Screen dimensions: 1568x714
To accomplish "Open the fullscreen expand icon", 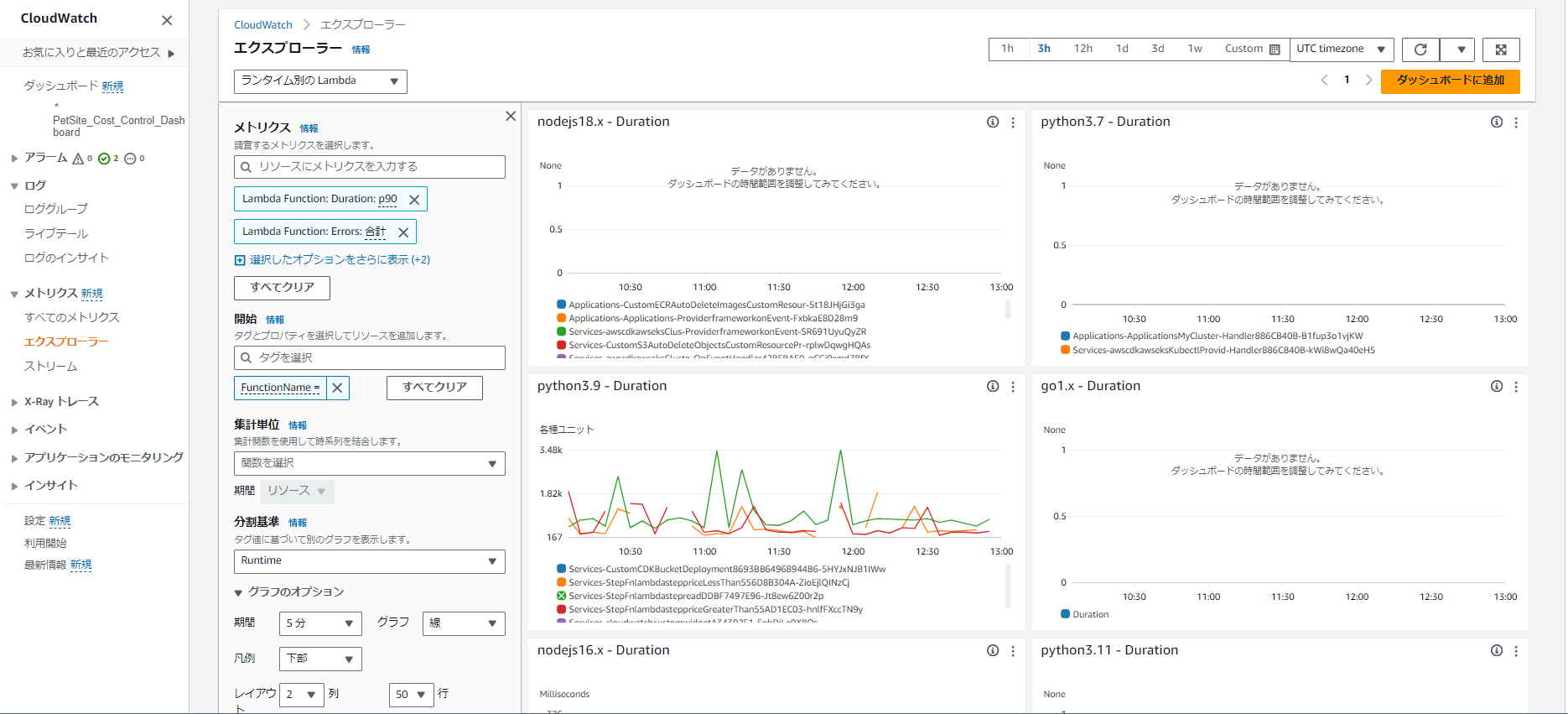I will [x=1501, y=50].
